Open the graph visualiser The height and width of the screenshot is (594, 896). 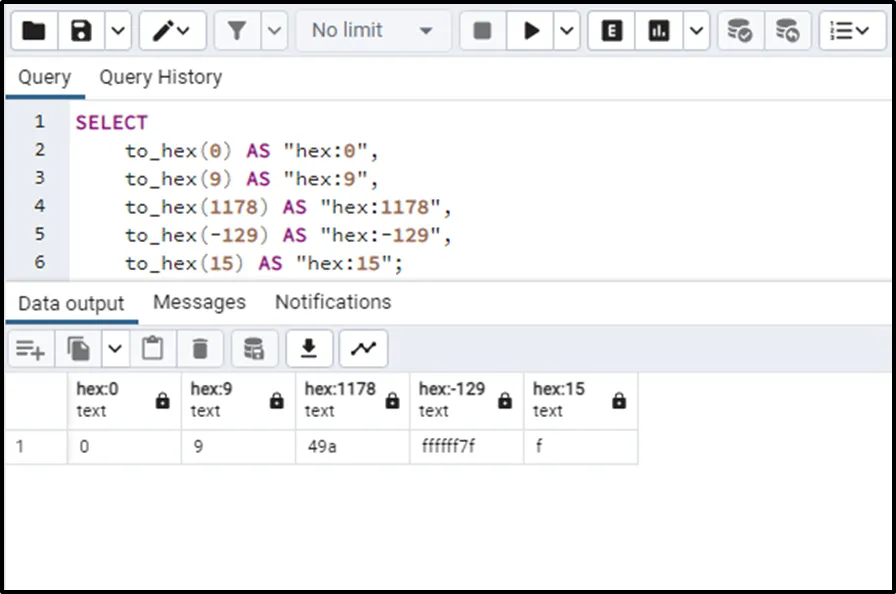click(x=363, y=348)
